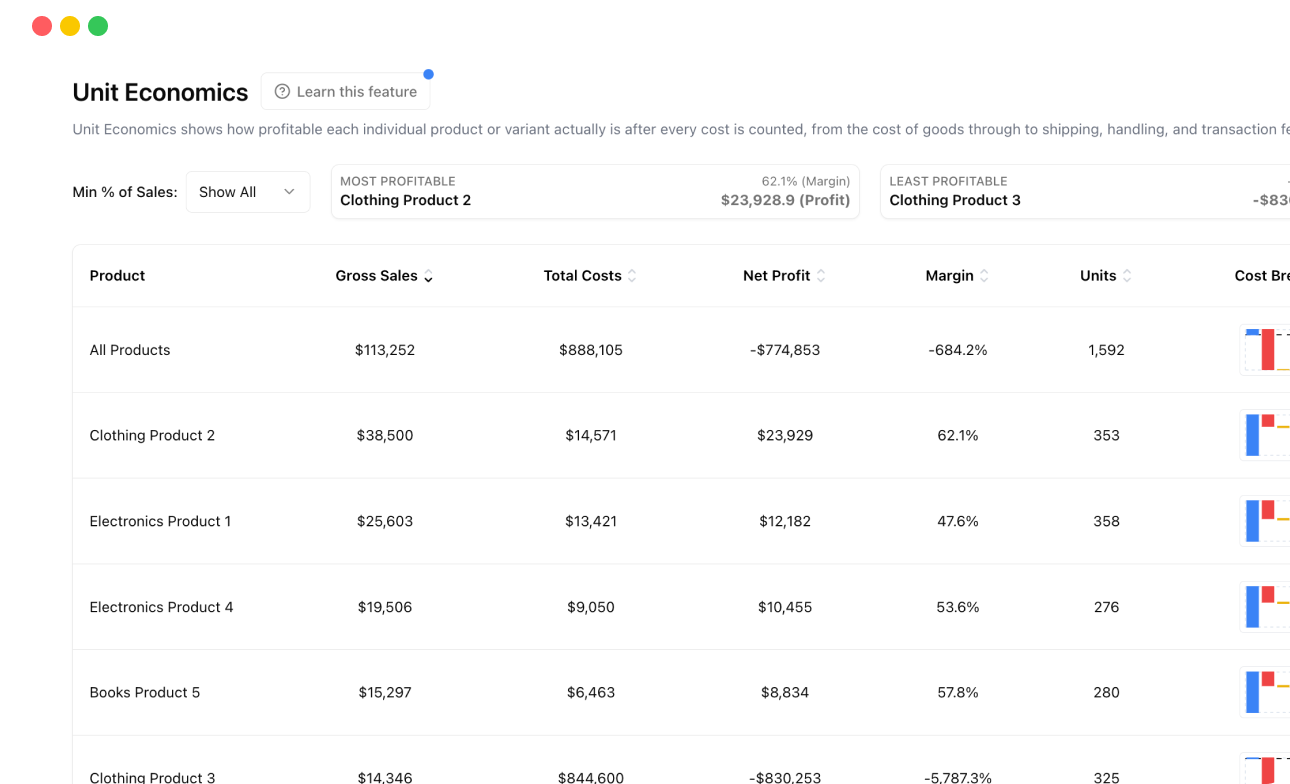The width and height of the screenshot is (1290, 784).
Task: Click Electronics Product 1's cost breakdown chart
Action: coord(1265,521)
